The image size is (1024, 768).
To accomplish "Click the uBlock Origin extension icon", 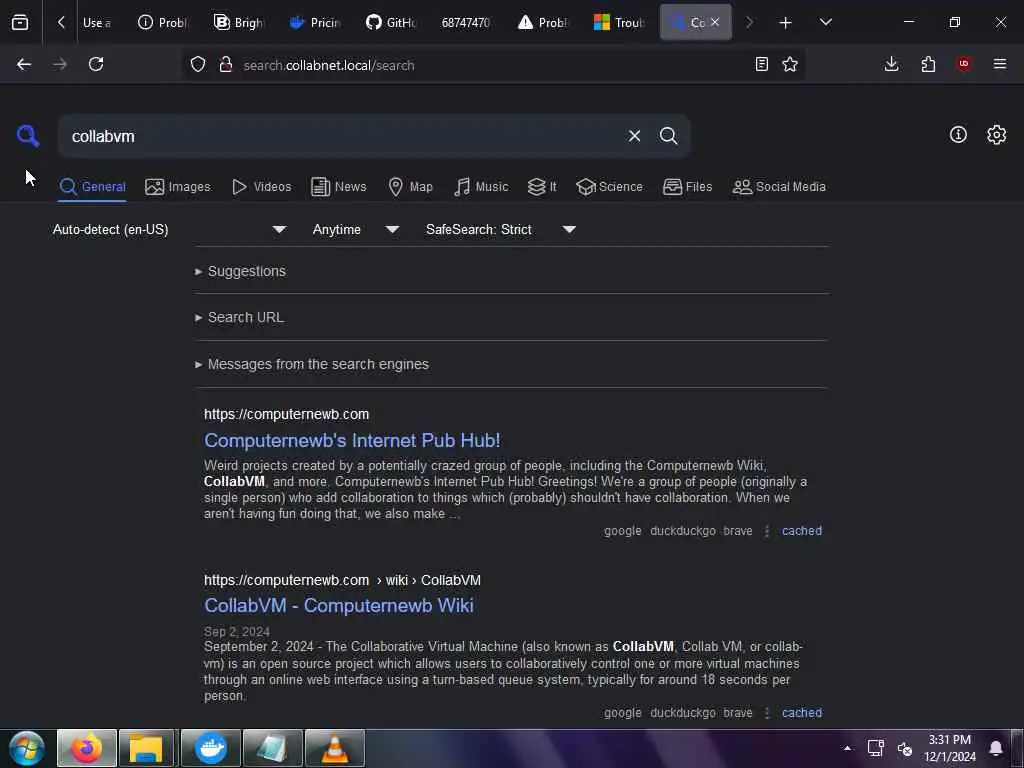I will 963,64.
